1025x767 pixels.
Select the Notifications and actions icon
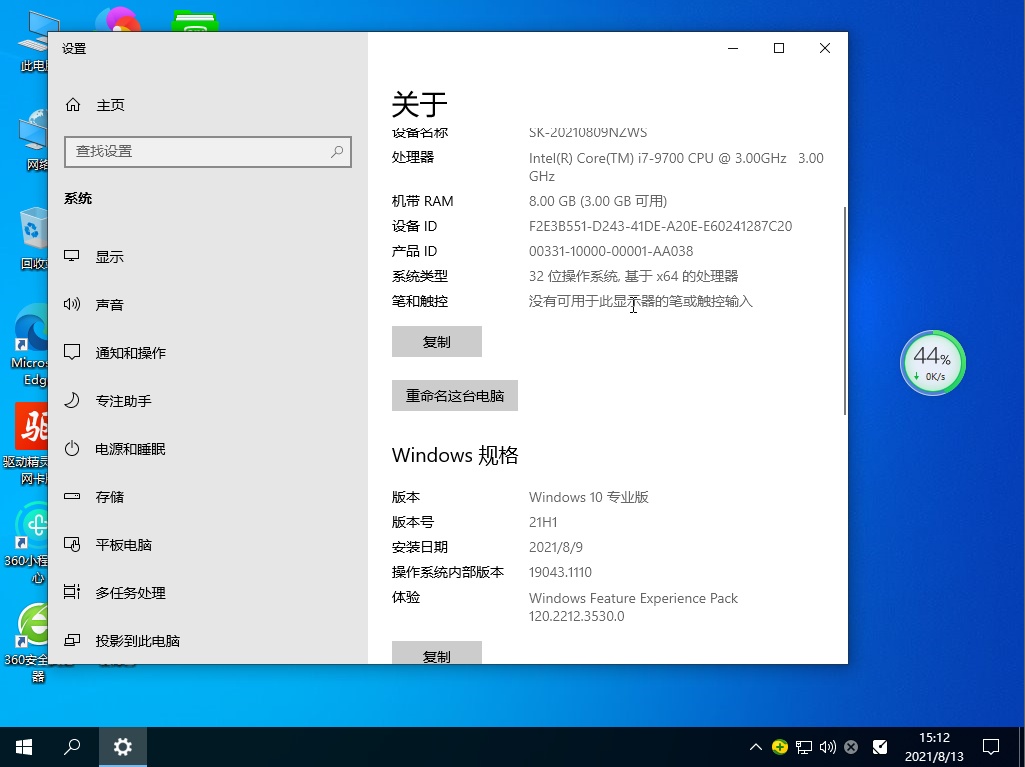[72, 353]
